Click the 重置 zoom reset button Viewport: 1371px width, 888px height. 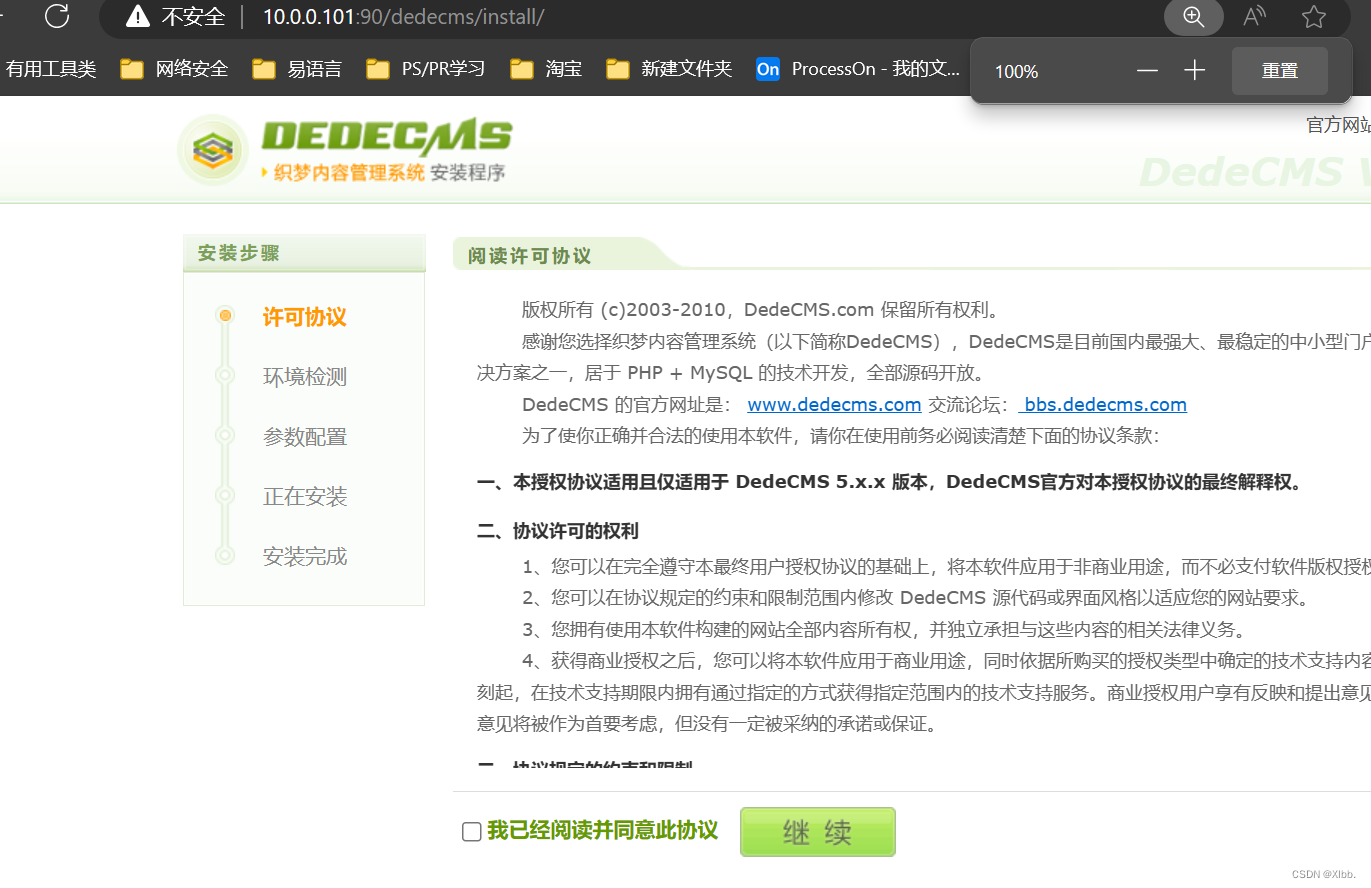point(1279,71)
